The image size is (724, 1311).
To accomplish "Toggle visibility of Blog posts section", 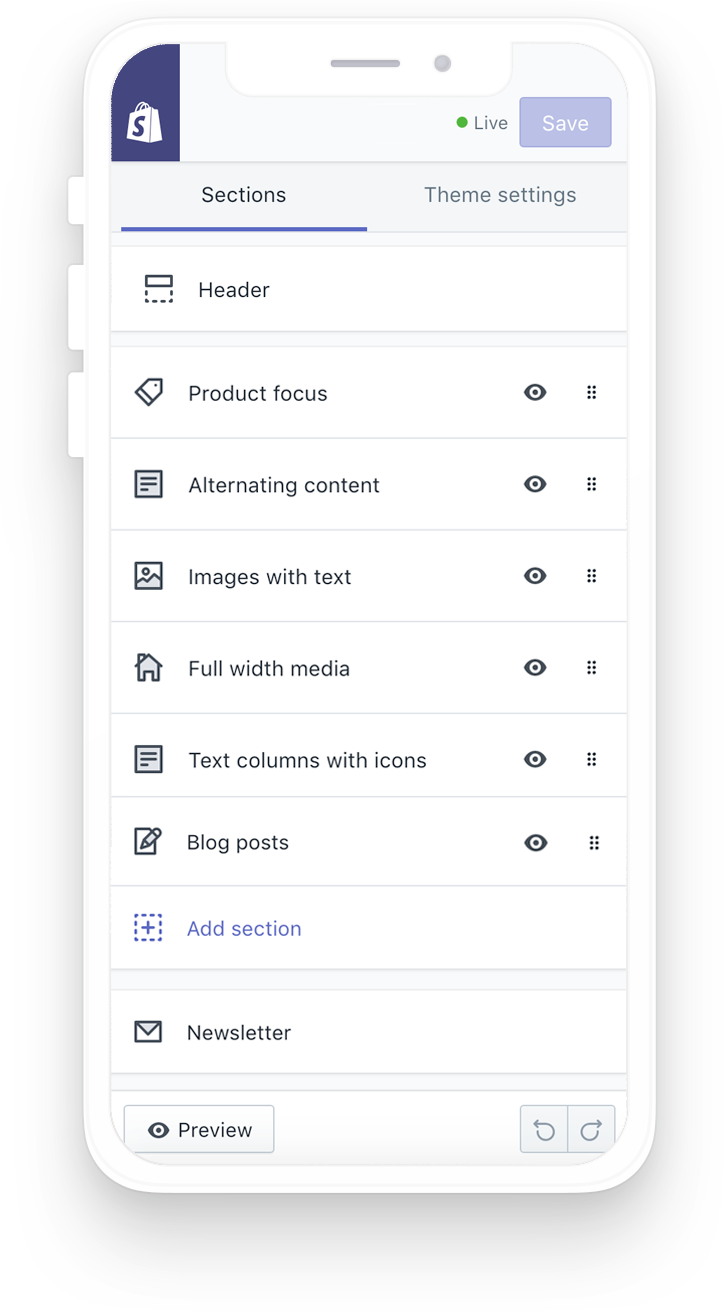I will 535,843.
